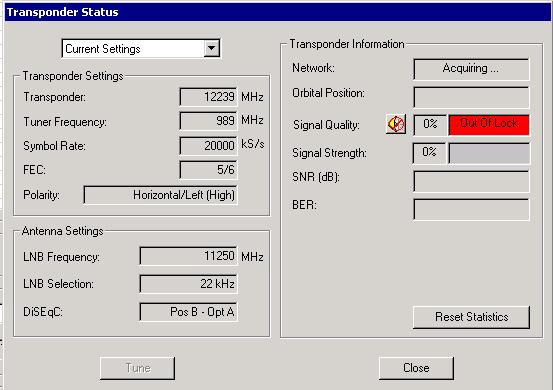Click the gray Signal Strength bar
The image size is (553, 390).
coord(489,153)
